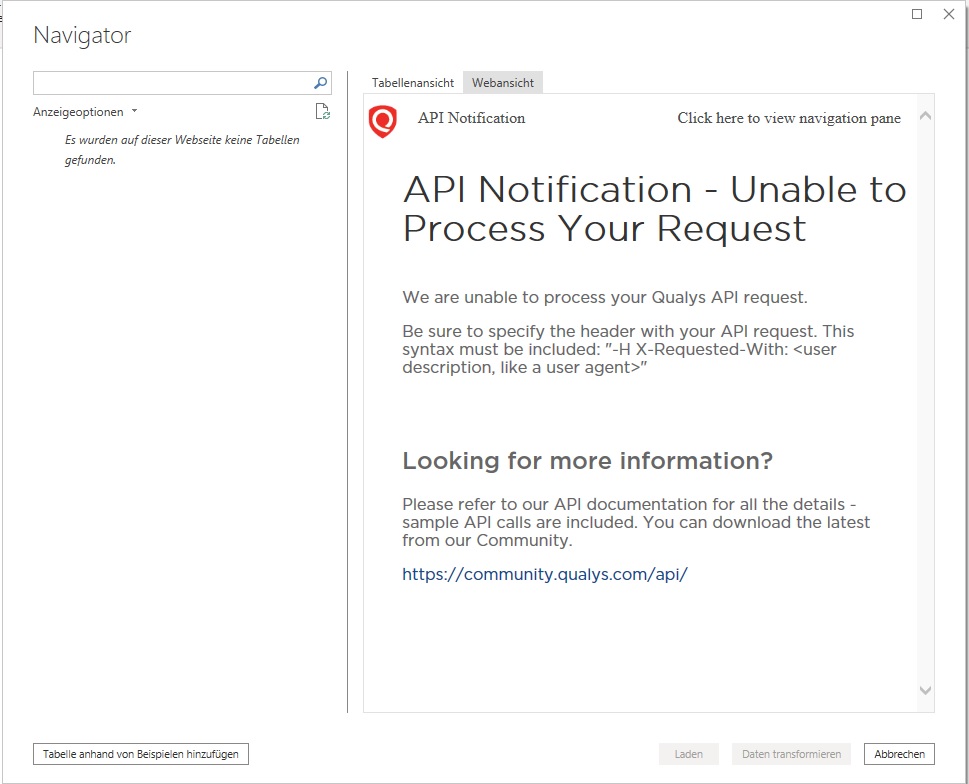Click the 'Unable to Process Your Request' title

(x=655, y=209)
